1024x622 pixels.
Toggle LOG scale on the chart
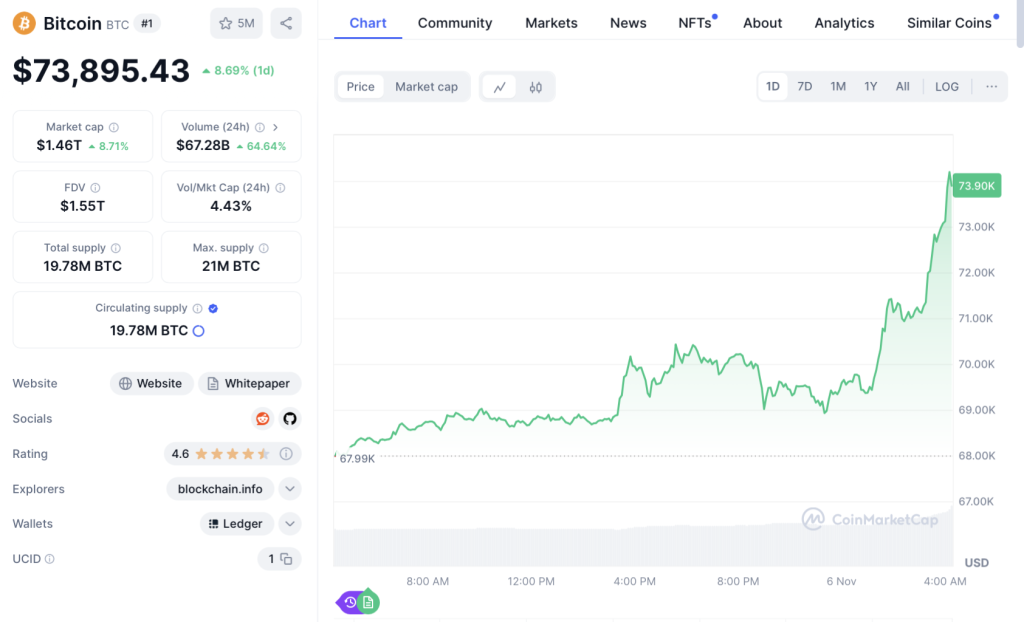point(947,86)
